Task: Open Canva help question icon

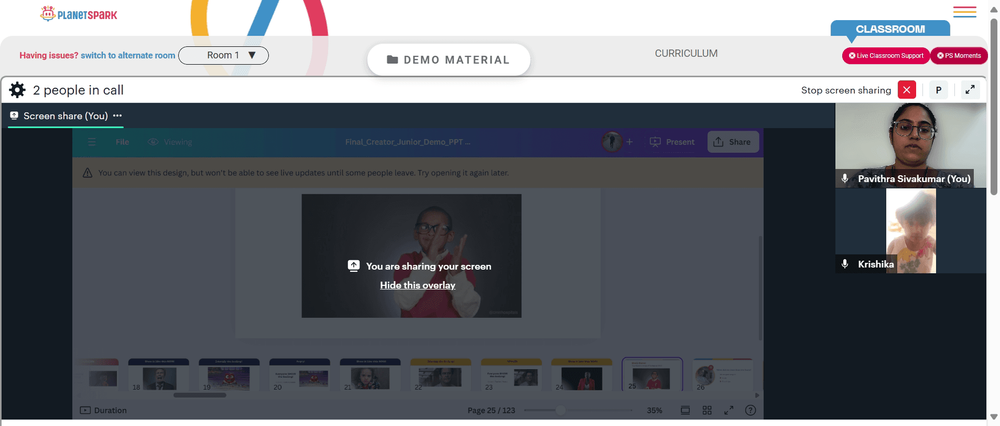Action: click(751, 410)
